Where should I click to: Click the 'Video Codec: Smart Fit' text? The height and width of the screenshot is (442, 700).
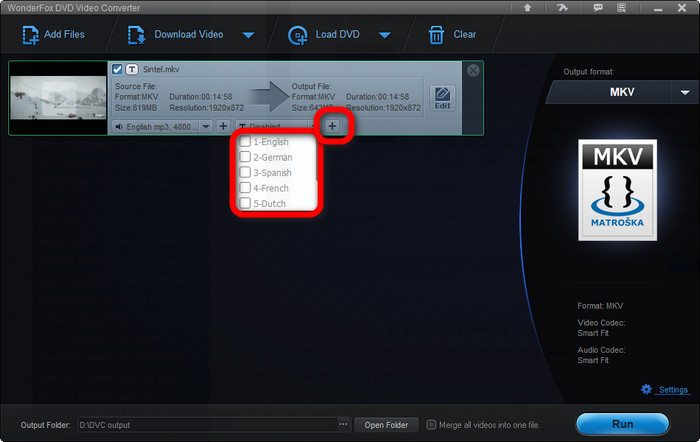click(x=601, y=328)
